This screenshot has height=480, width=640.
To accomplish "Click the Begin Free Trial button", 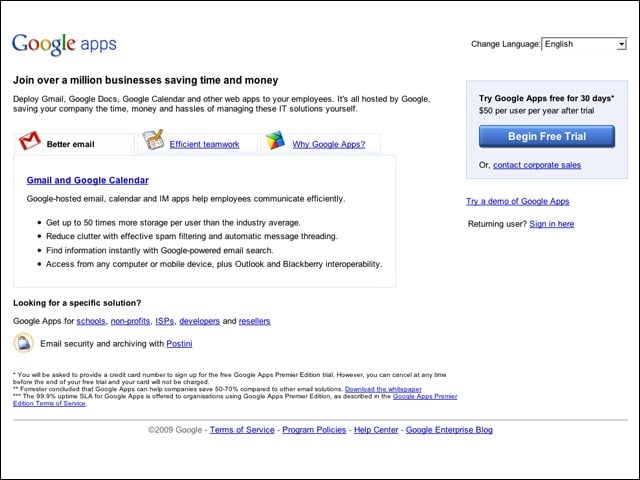I will (547, 136).
